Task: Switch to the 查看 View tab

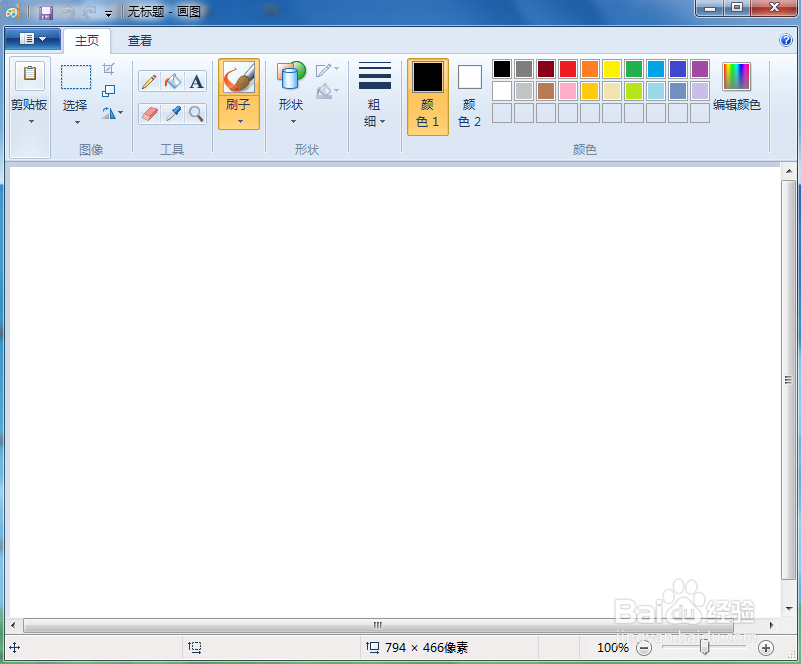Action: (x=140, y=40)
